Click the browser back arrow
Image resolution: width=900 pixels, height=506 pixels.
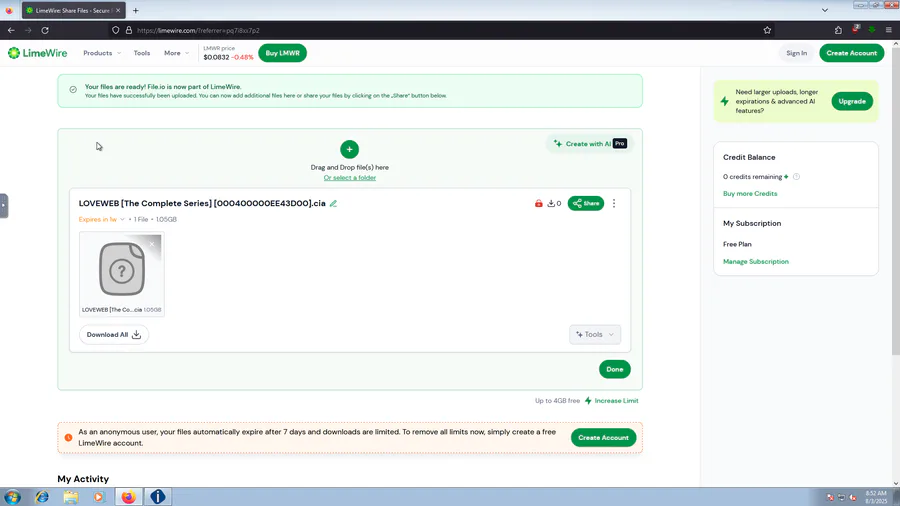11,30
